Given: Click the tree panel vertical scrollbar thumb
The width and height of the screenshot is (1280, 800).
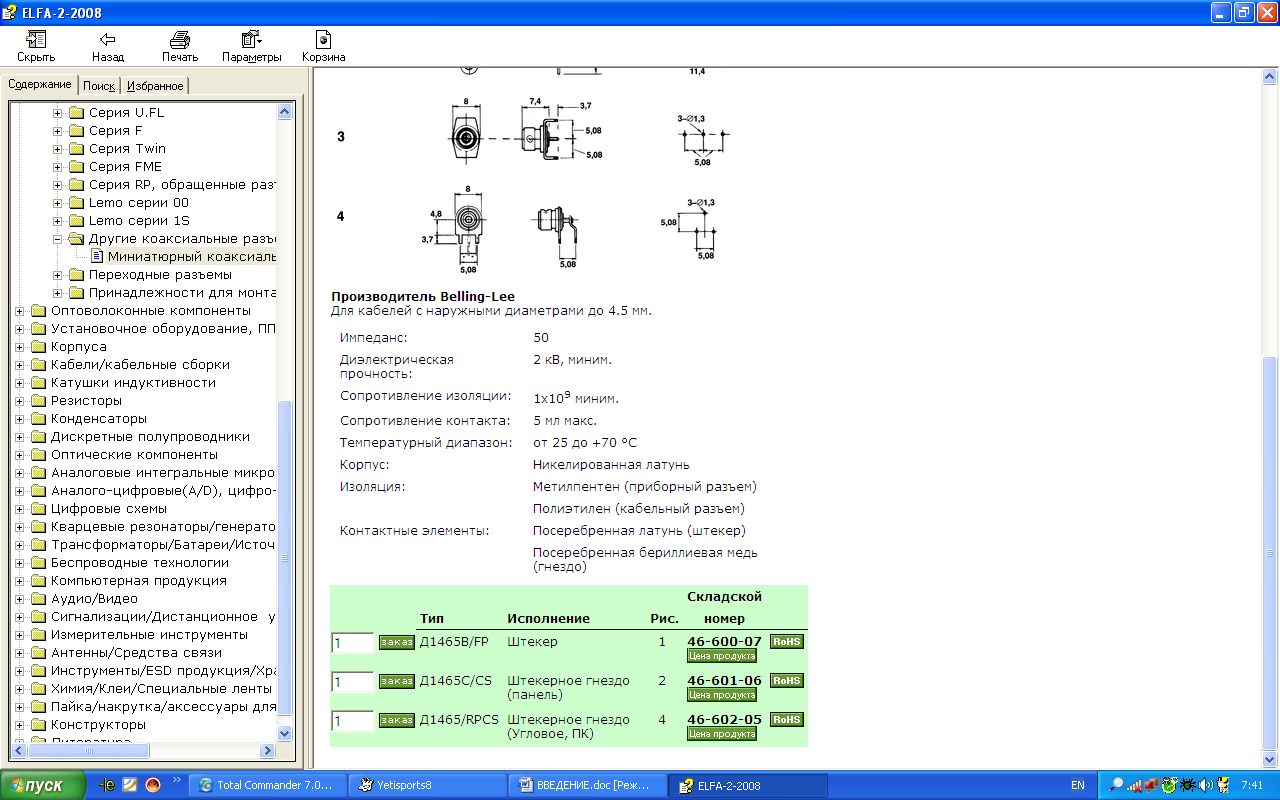Looking at the screenshot, I should pyautogui.click(x=285, y=560).
